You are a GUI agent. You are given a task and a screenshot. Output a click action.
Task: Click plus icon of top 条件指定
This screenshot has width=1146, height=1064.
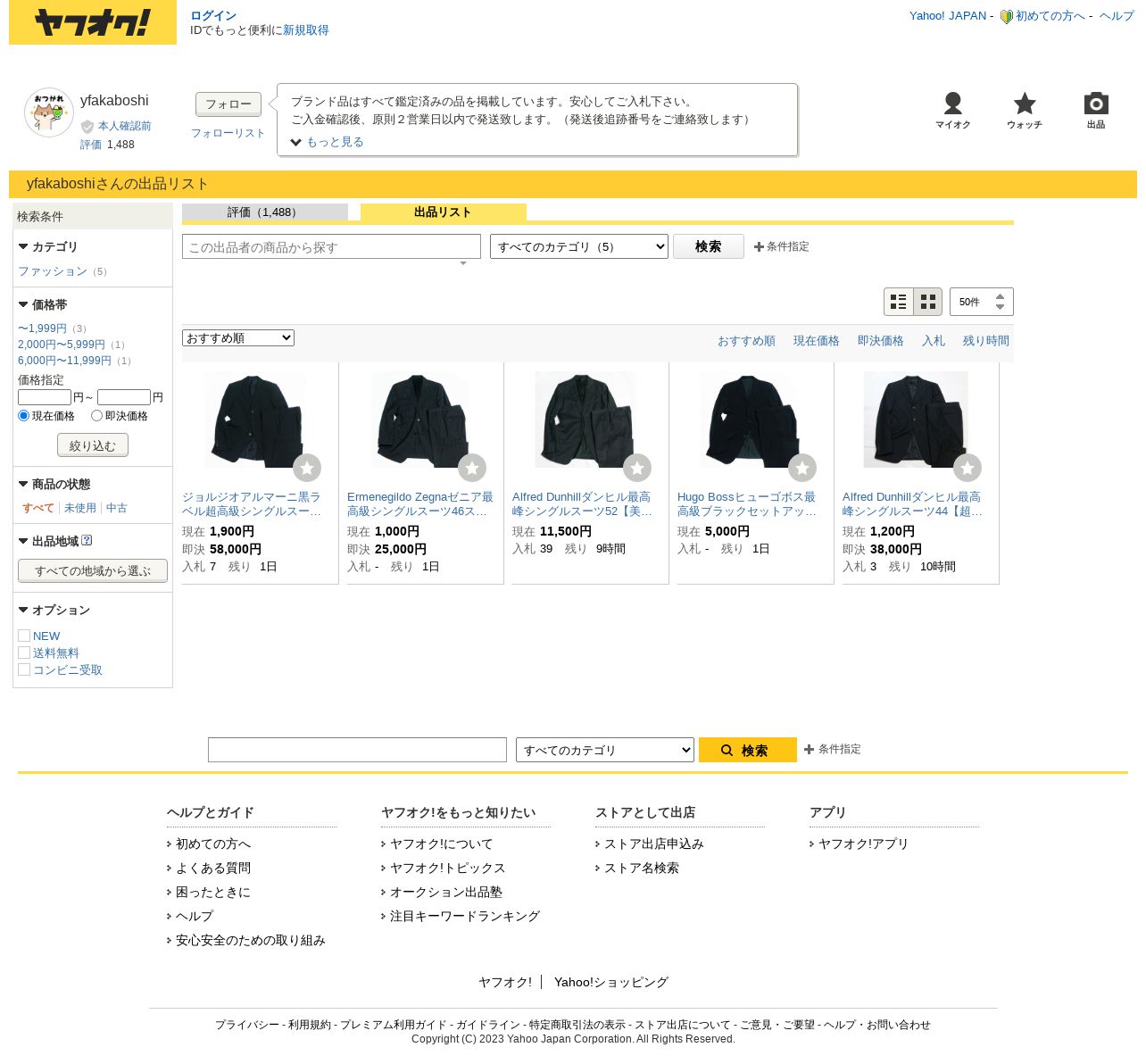(x=759, y=247)
